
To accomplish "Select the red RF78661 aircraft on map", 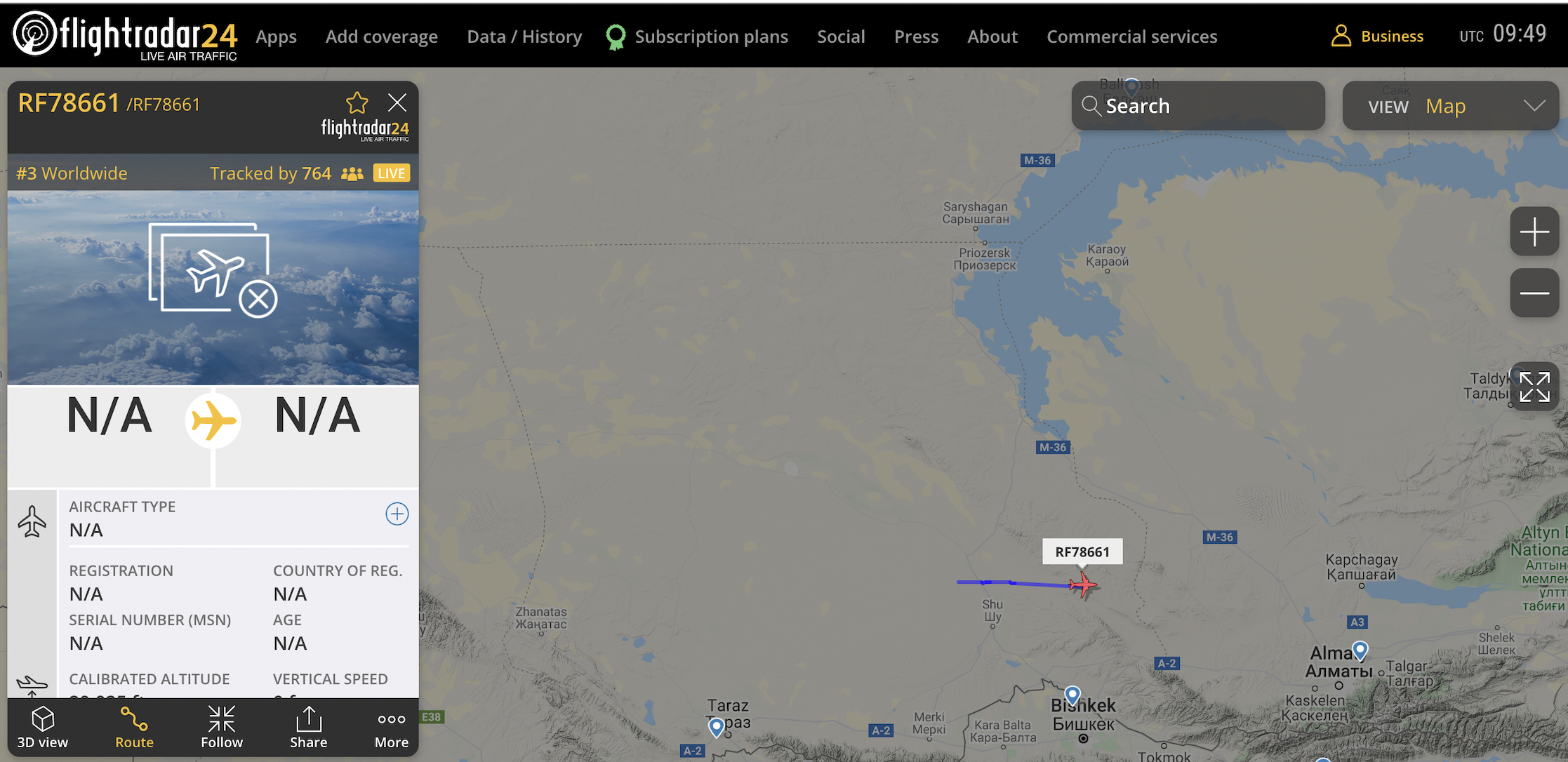I will (x=1083, y=584).
